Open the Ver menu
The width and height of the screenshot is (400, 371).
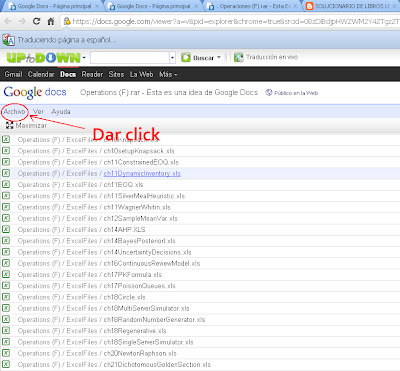point(38,112)
